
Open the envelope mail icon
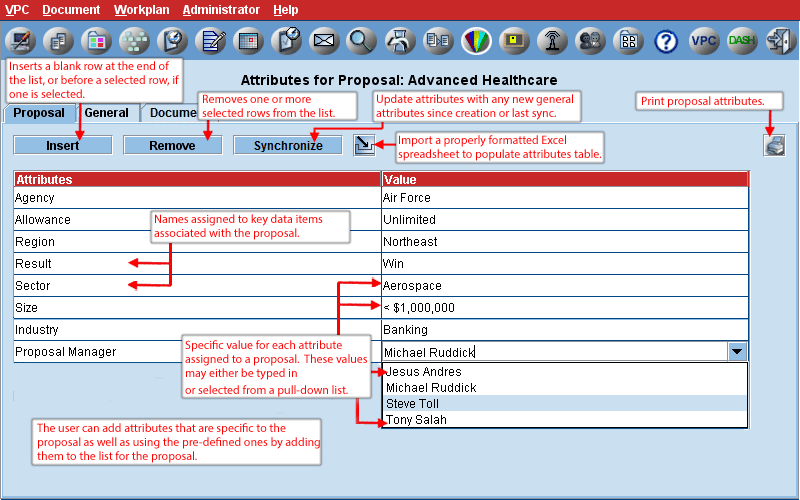(x=324, y=40)
